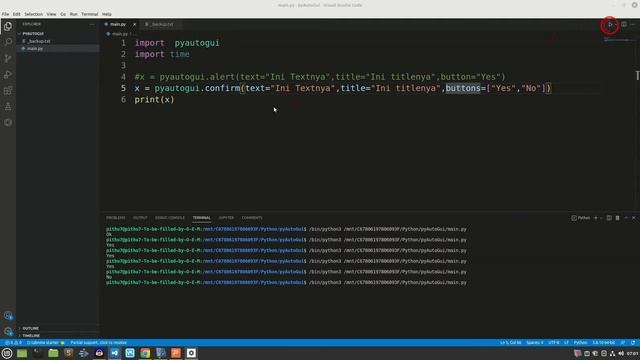Viewport: 640px width, 360px height.
Task: Click errors and warnings count in status bar
Action: pyautogui.click(x=12, y=343)
